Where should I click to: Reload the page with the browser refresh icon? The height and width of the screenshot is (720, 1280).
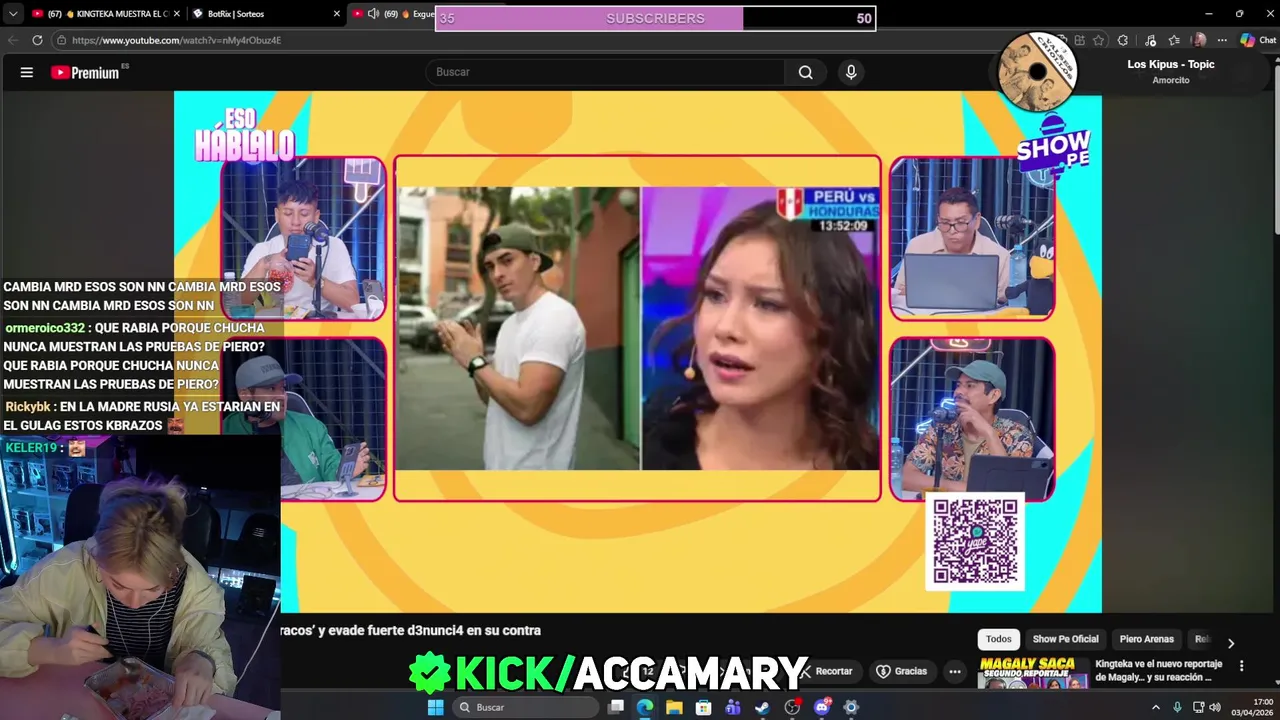tap(37, 40)
